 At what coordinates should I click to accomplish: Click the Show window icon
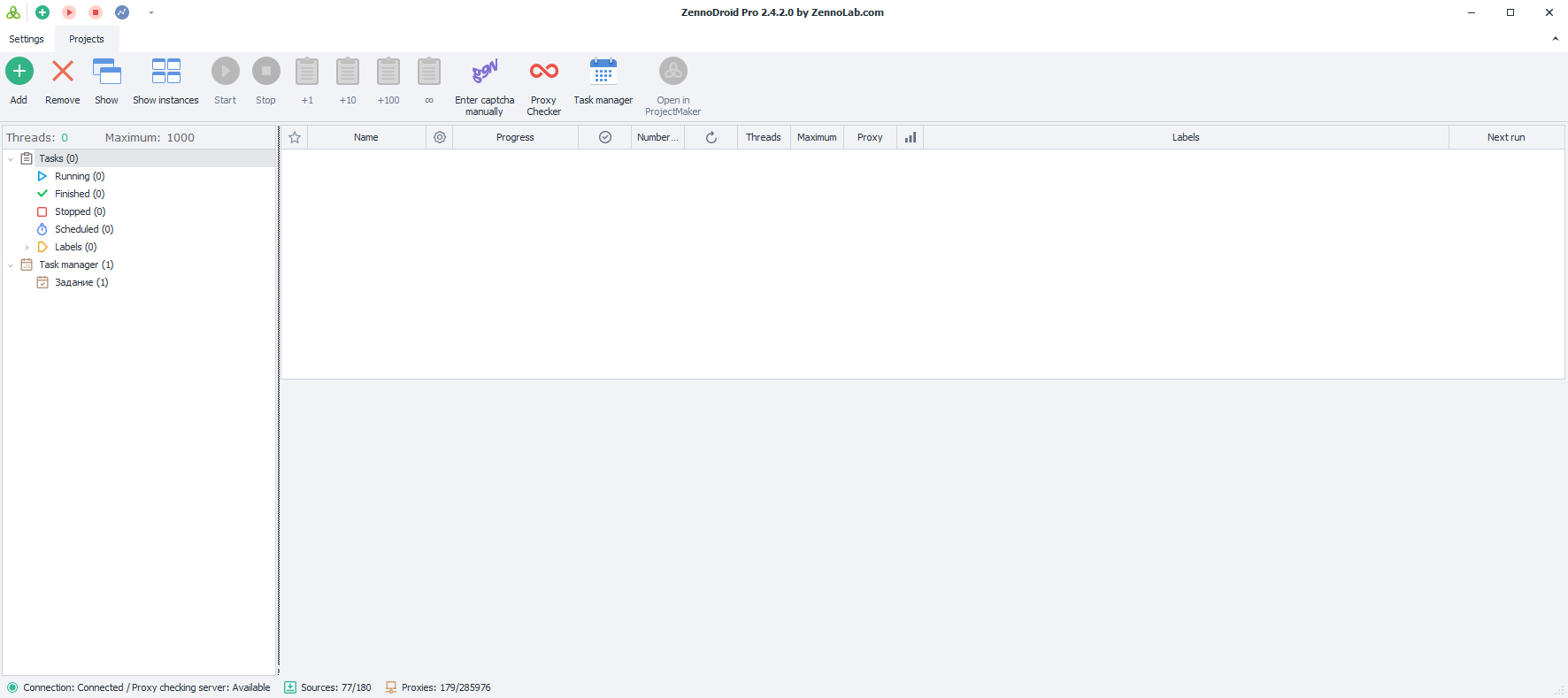tap(106, 72)
